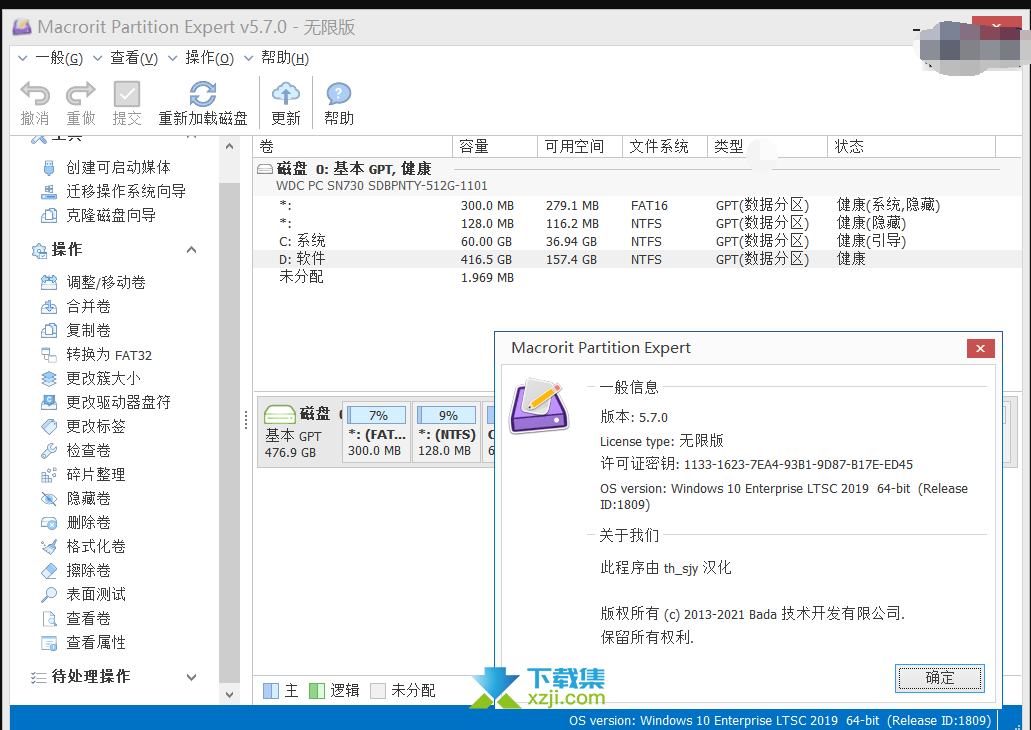Click the Undo (撤消) toolbar icon
The width and height of the screenshot is (1031, 730).
35,94
